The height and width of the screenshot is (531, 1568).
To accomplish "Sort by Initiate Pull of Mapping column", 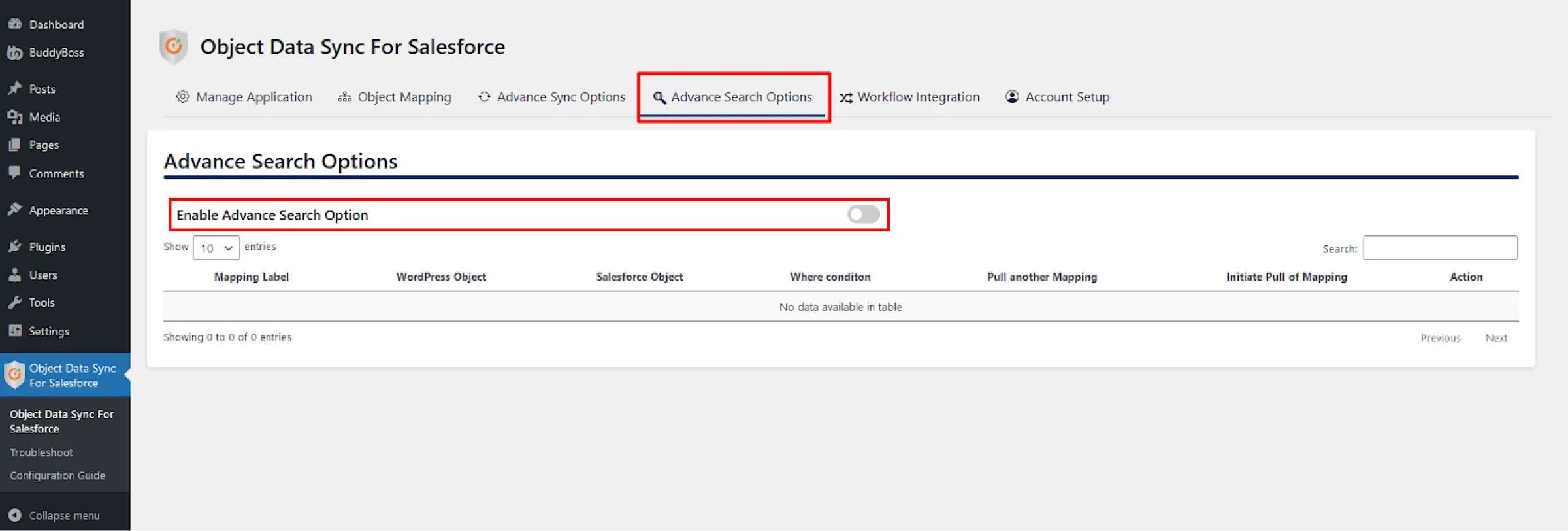I will tap(1286, 277).
